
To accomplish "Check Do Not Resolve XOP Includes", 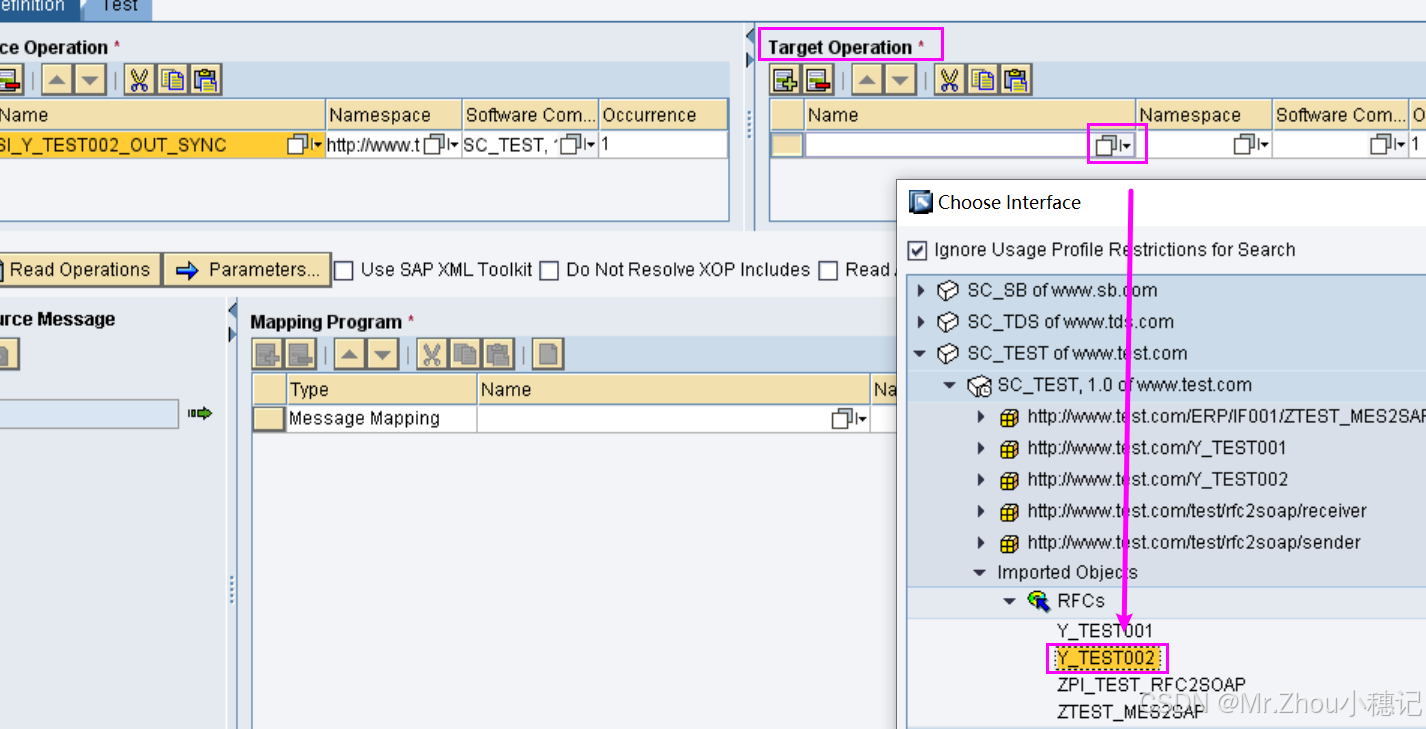I will tap(549, 269).
